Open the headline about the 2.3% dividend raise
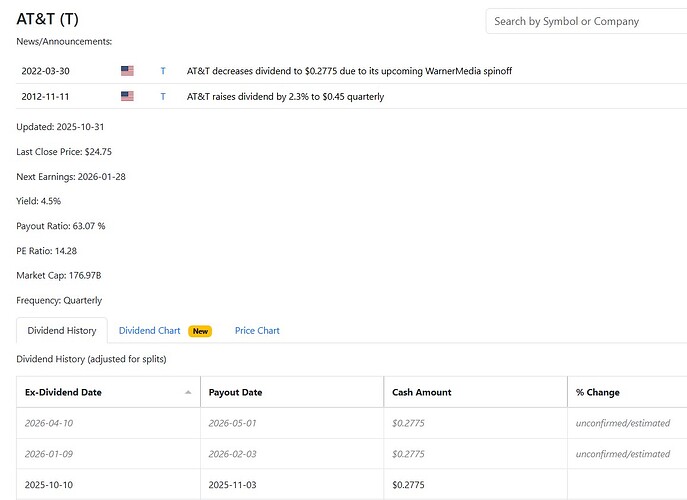This screenshot has width=687, height=500. coord(285,96)
